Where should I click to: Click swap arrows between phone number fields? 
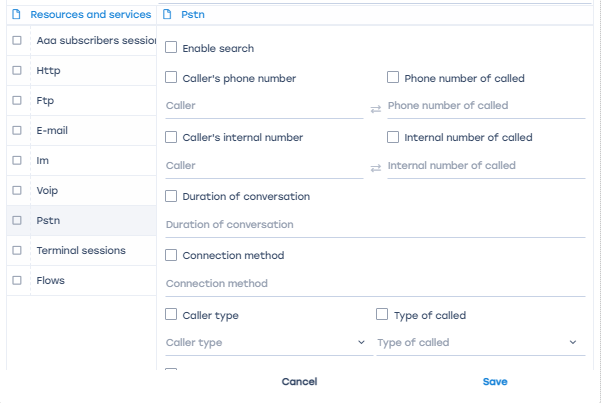[x=375, y=107]
